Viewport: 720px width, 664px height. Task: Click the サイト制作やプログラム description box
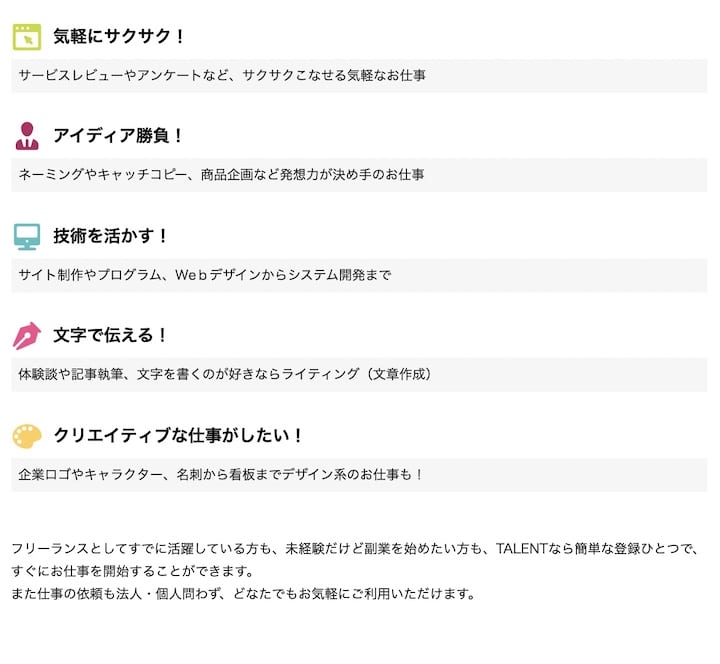click(x=359, y=275)
